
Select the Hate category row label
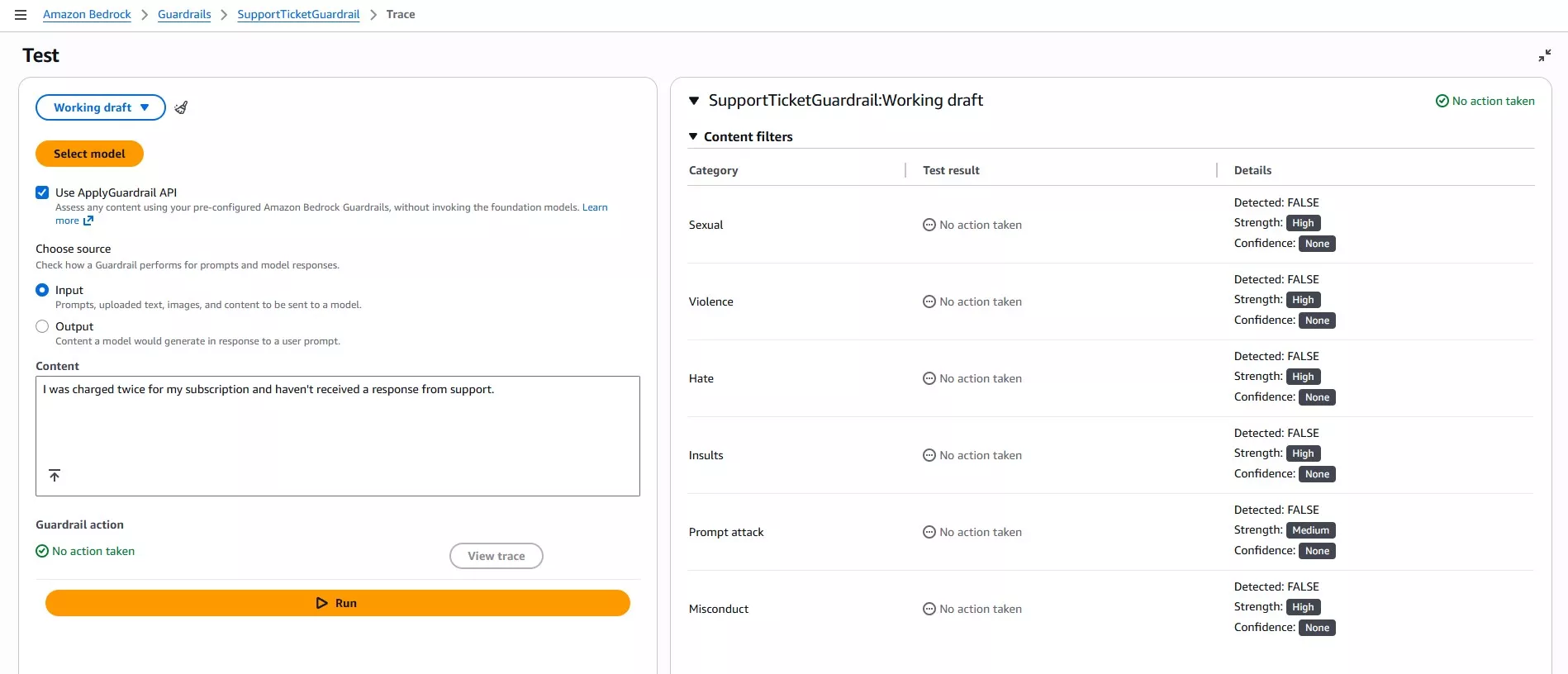click(701, 378)
